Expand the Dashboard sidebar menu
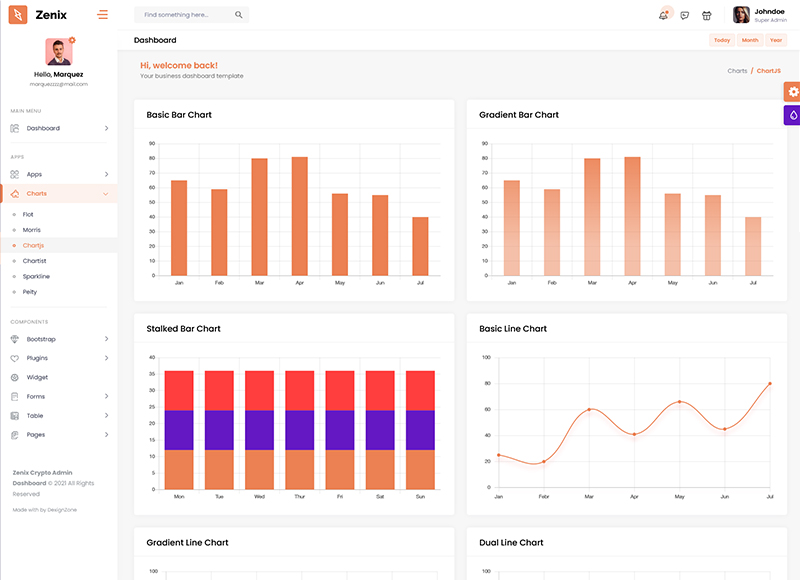Screen dimensions: 800x580 [x=58, y=128]
